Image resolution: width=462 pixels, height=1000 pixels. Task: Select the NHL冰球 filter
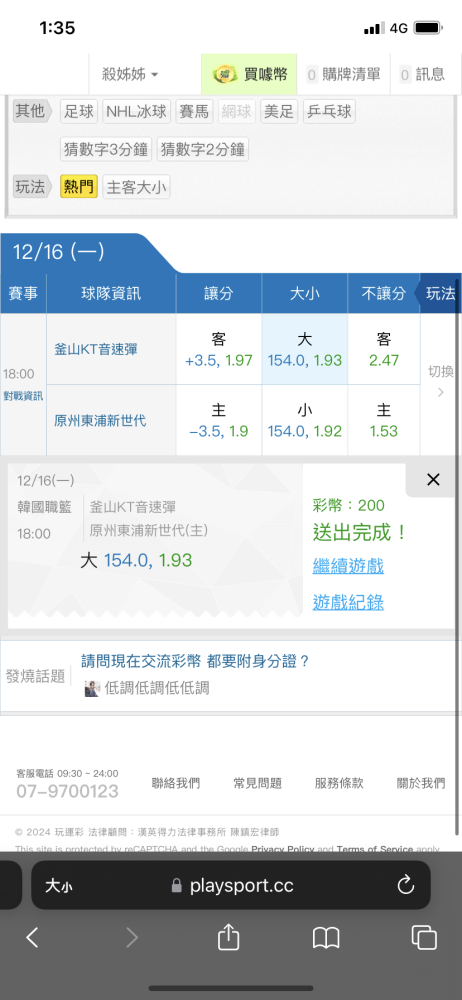136,112
